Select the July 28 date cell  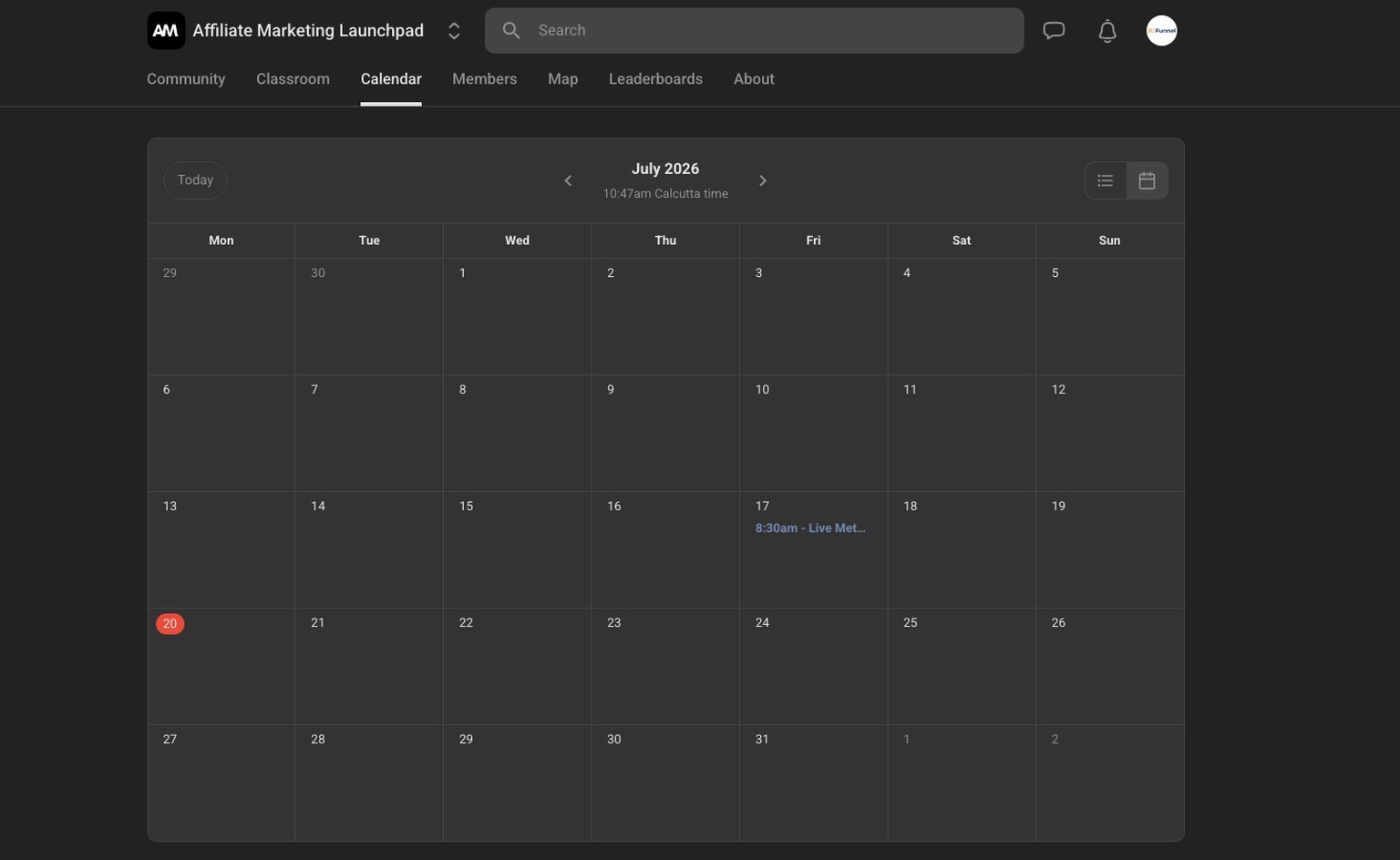(x=369, y=783)
